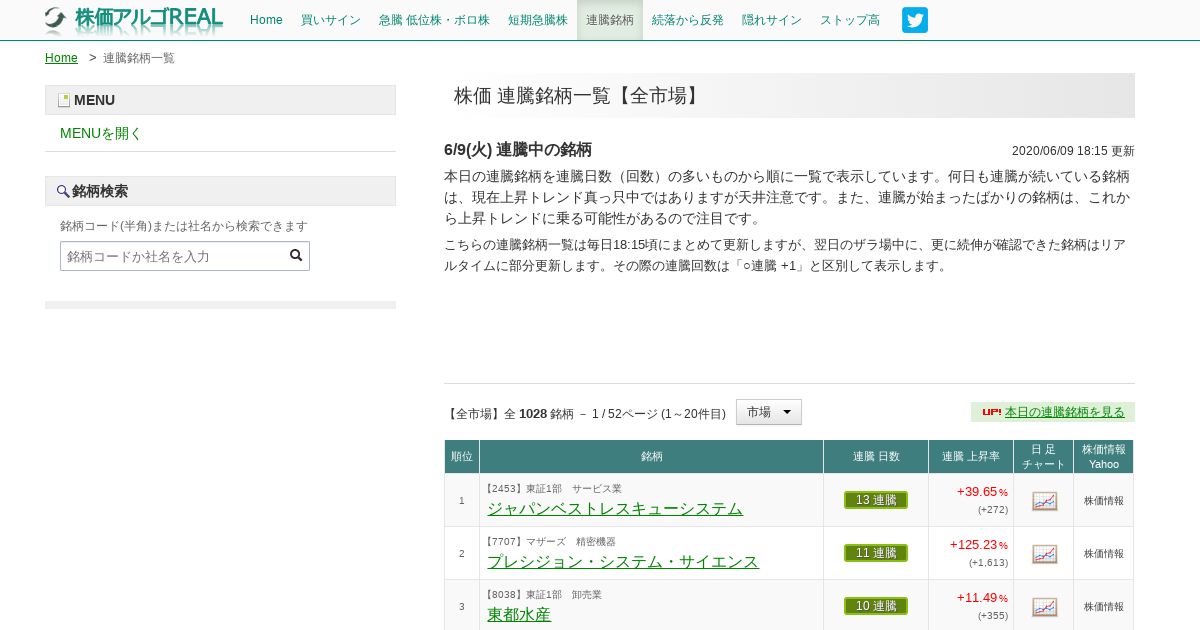Screen dimensions: 1200x630
Task: Open 株価情報 Yahoo link for ジャパンベストレスキューシステム
Action: (1104, 501)
